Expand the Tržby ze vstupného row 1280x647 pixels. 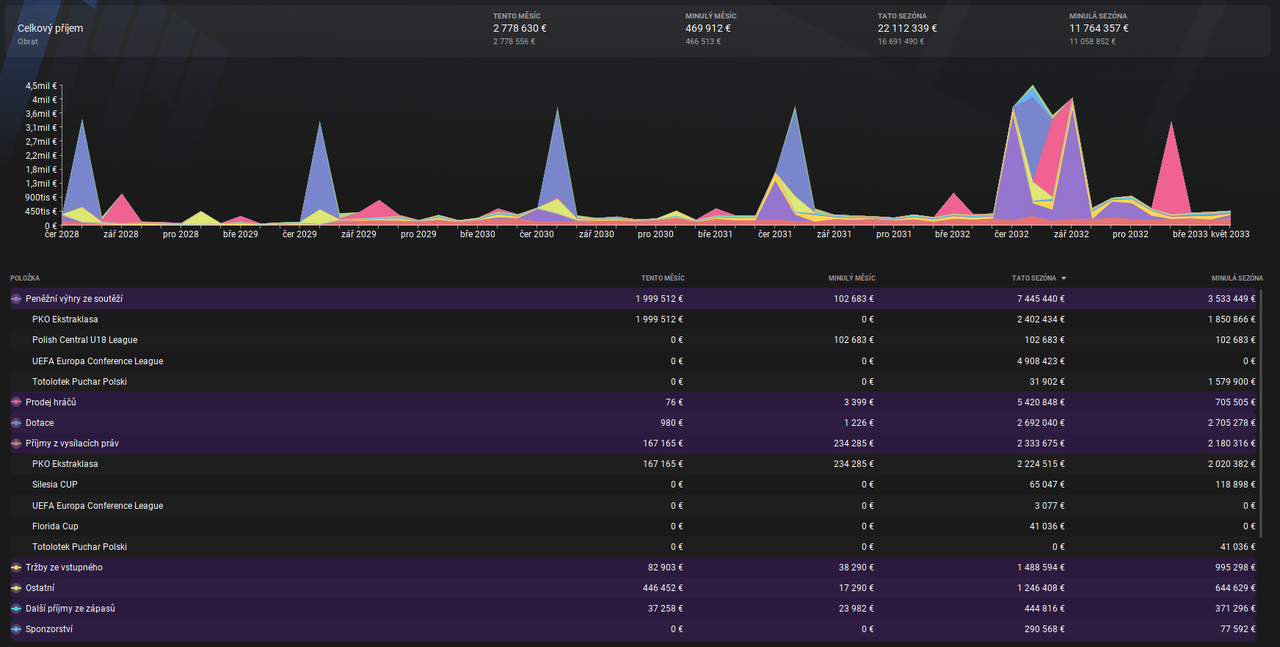coord(635,567)
